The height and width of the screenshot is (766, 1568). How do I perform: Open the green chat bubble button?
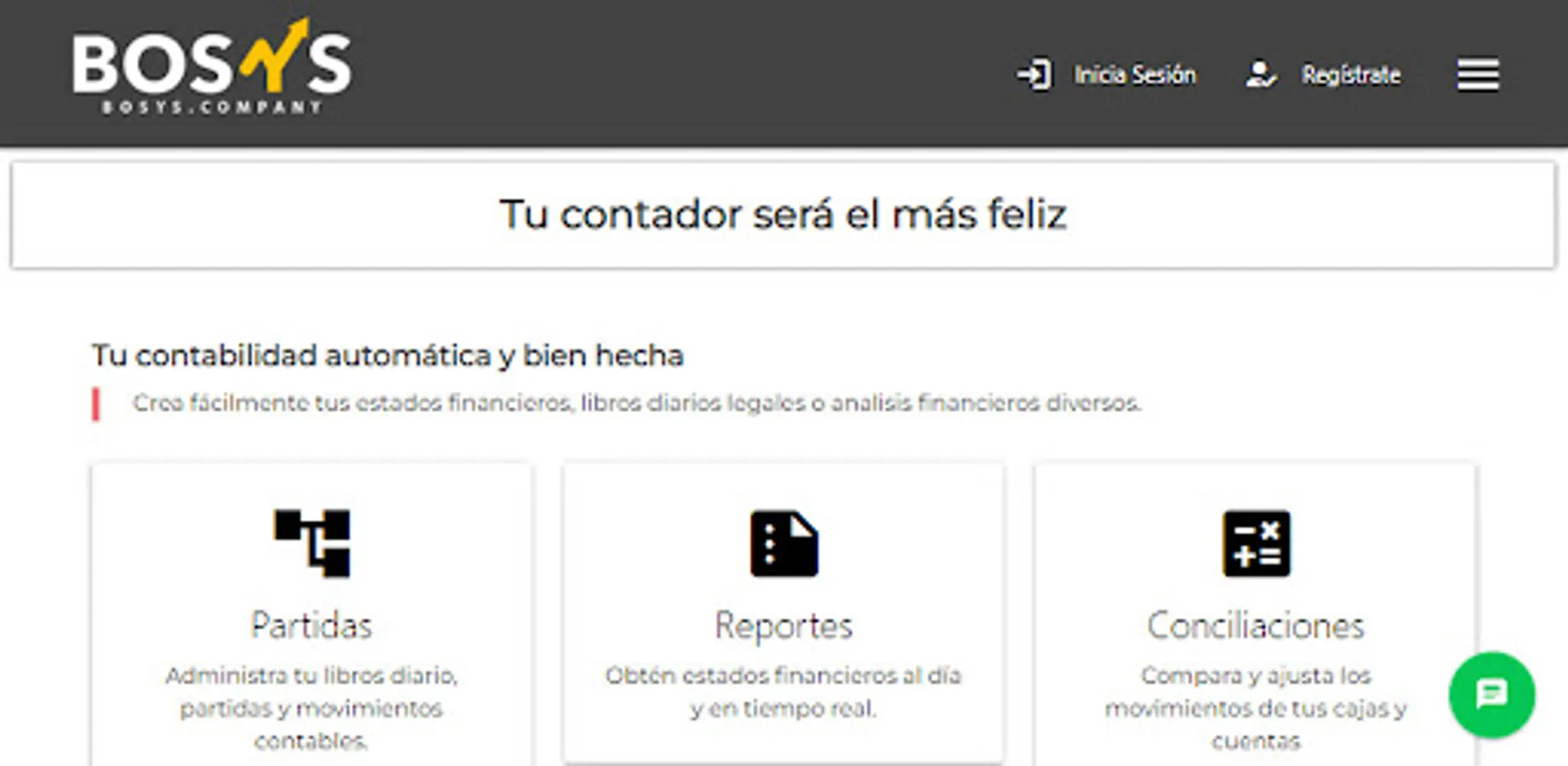(1492, 695)
